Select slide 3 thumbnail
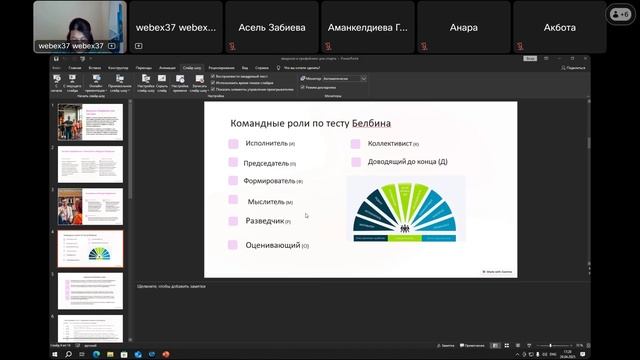Viewport: 640px width, 360px height. pos(90,207)
